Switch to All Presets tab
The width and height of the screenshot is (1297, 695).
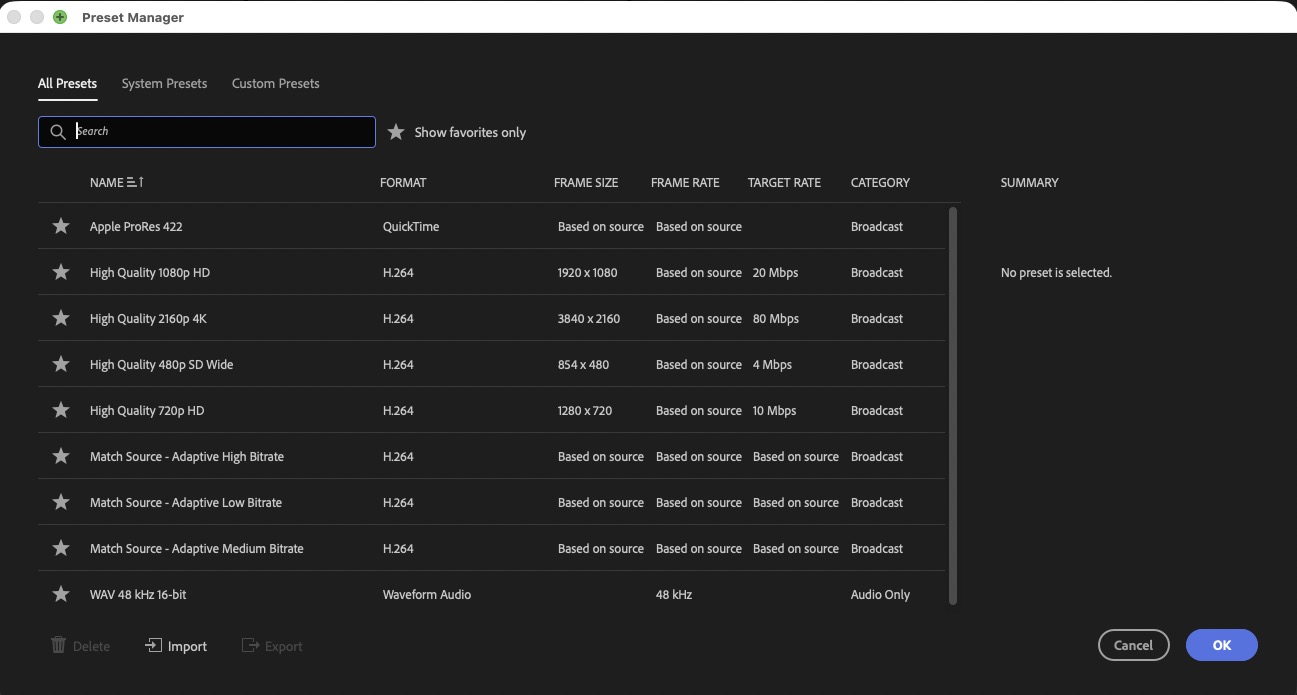pyautogui.click(x=67, y=83)
